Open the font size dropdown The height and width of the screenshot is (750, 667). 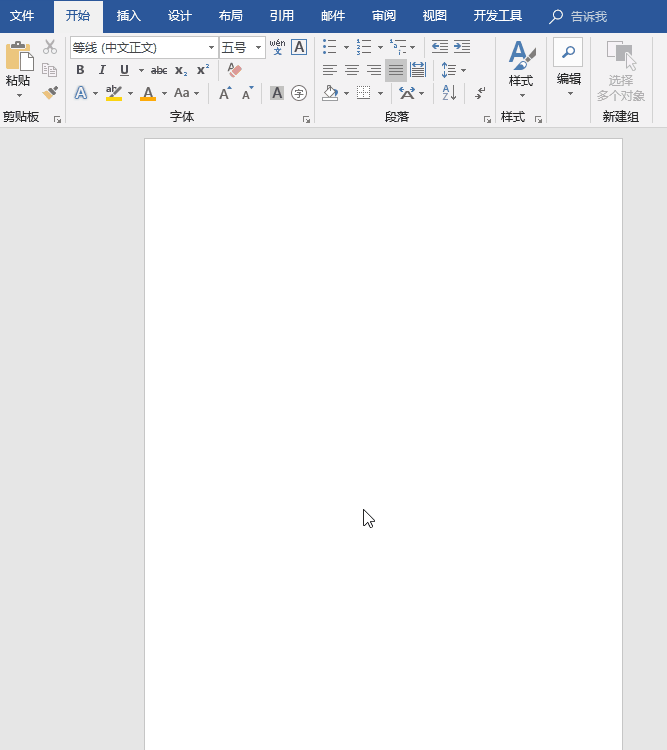tap(259, 47)
